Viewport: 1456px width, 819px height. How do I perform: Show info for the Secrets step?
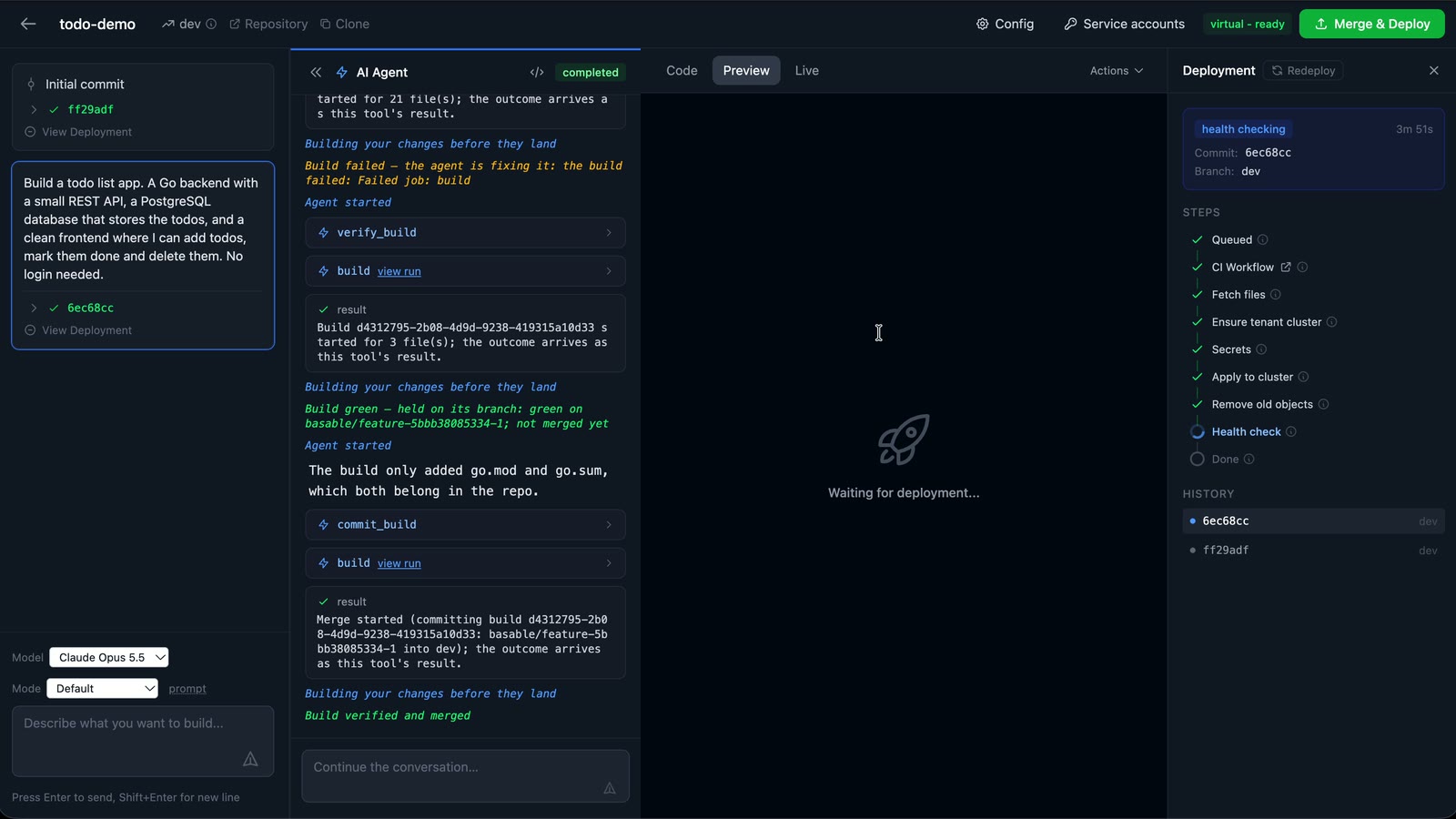[x=1261, y=349]
